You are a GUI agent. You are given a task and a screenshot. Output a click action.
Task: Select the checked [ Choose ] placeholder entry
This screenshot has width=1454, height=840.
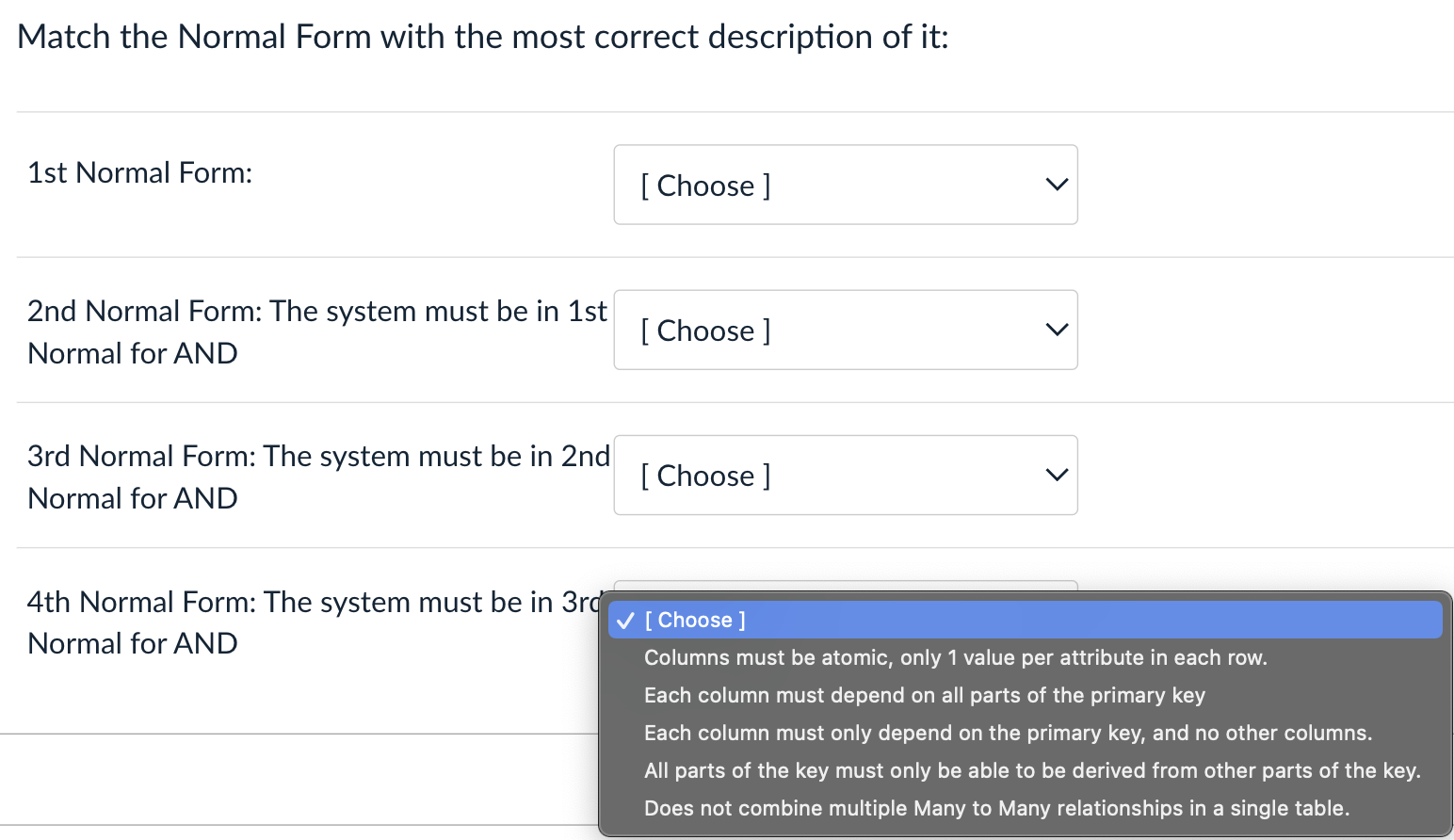click(693, 620)
